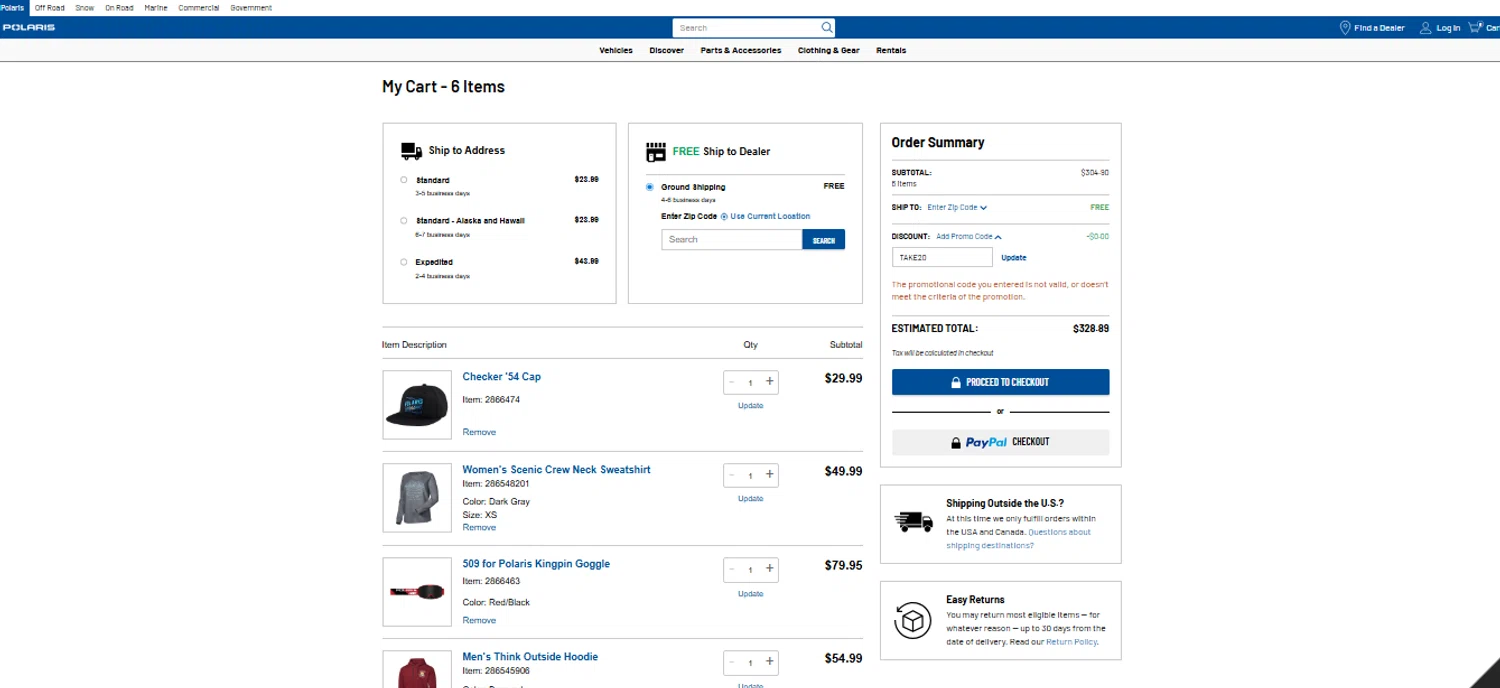Screen dimensions: 1500x688
Task: Click the Ship to Address truck icon
Action: 411,151
